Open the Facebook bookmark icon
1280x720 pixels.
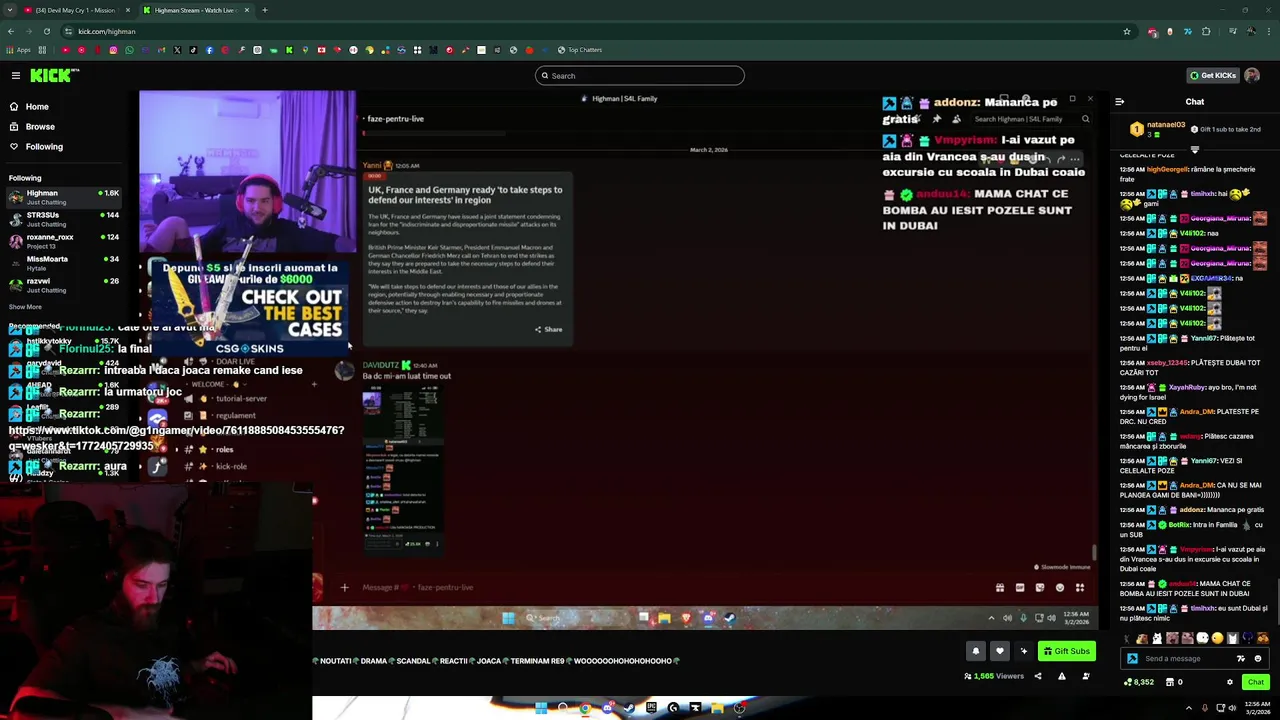click(209, 50)
